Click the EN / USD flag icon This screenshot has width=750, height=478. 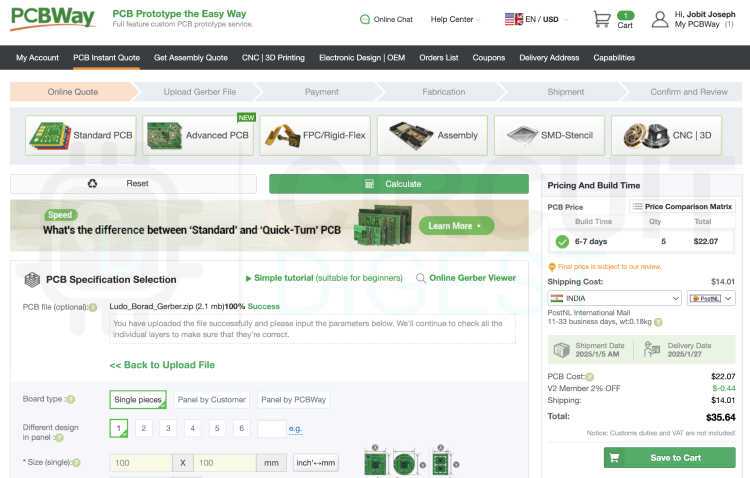(x=514, y=19)
